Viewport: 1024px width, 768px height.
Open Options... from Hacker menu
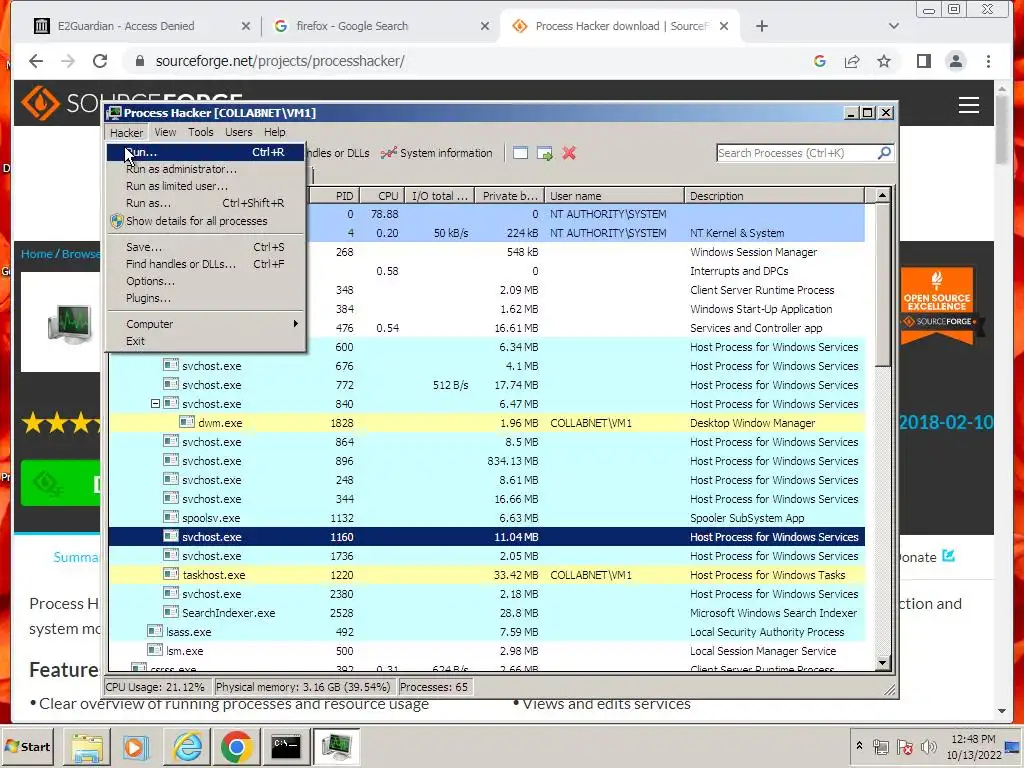tap(205, 281)
